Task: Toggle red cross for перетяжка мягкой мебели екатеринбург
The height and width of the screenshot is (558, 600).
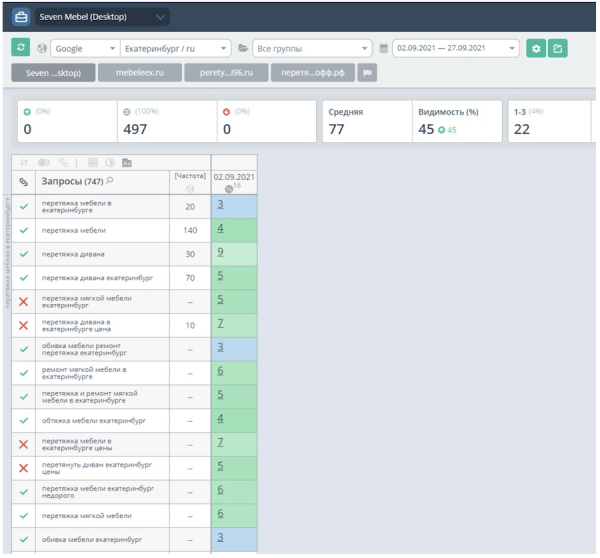Action: [24, 299]
